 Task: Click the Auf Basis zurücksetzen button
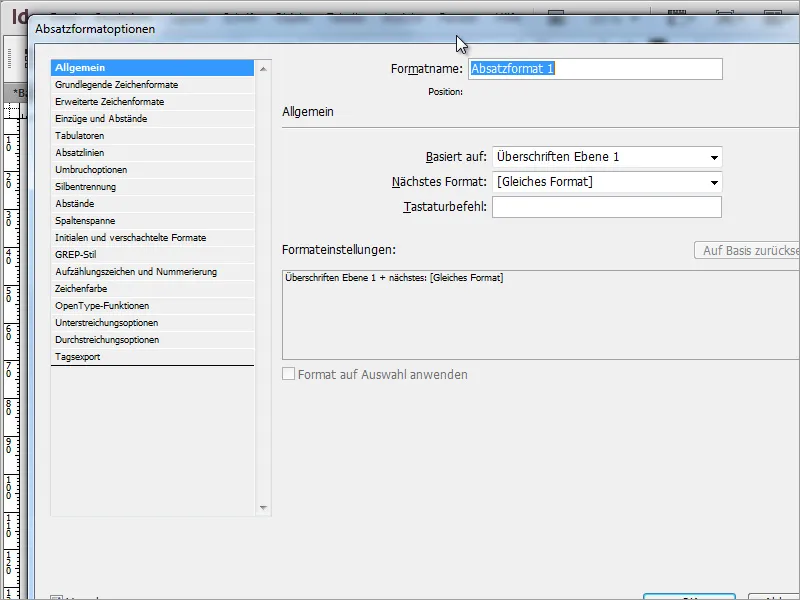click(x=747, y=251)
